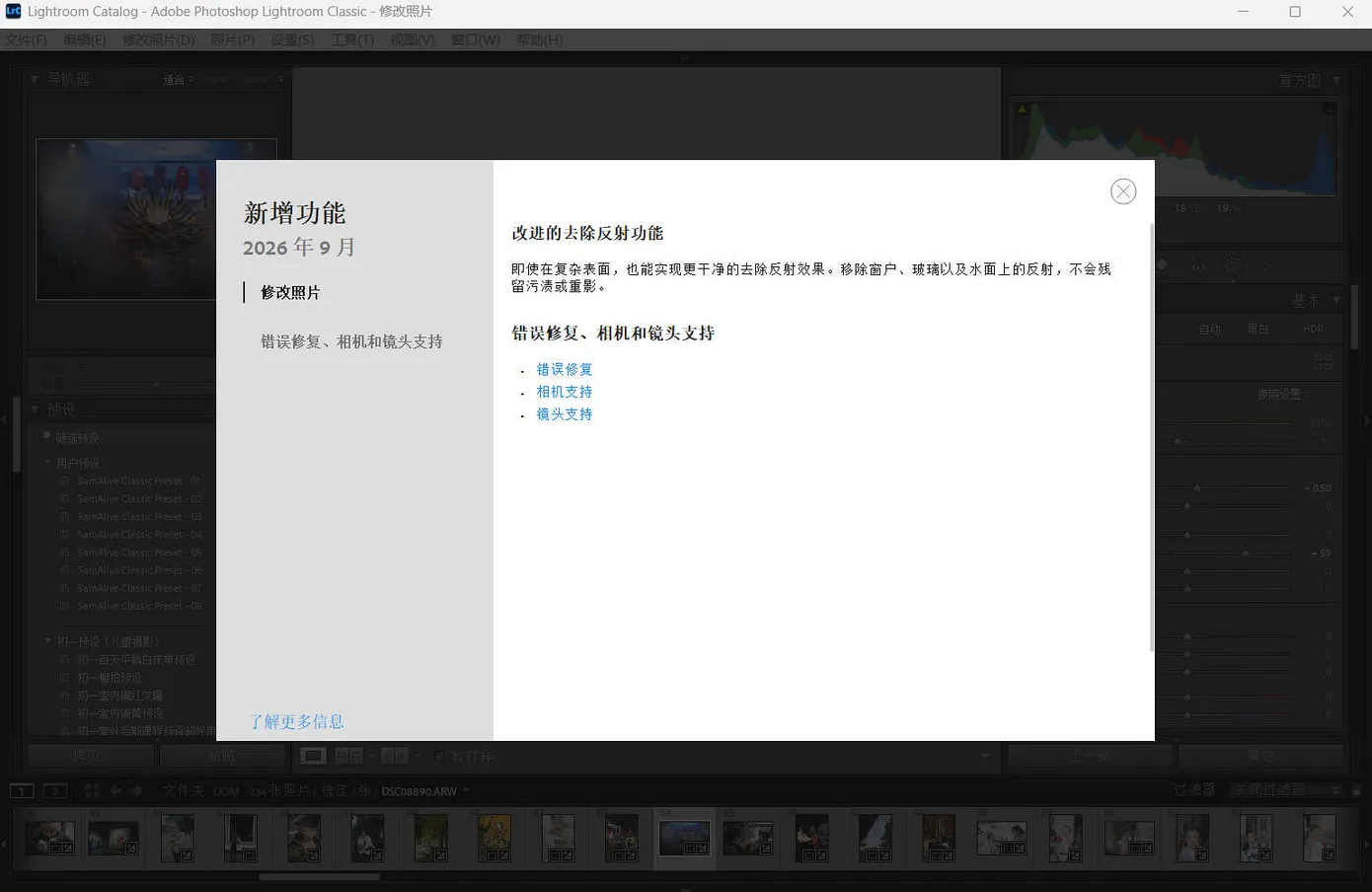Open the profile browser grid icon
The image size is (1372, 892).
[x=1323, y=362]
